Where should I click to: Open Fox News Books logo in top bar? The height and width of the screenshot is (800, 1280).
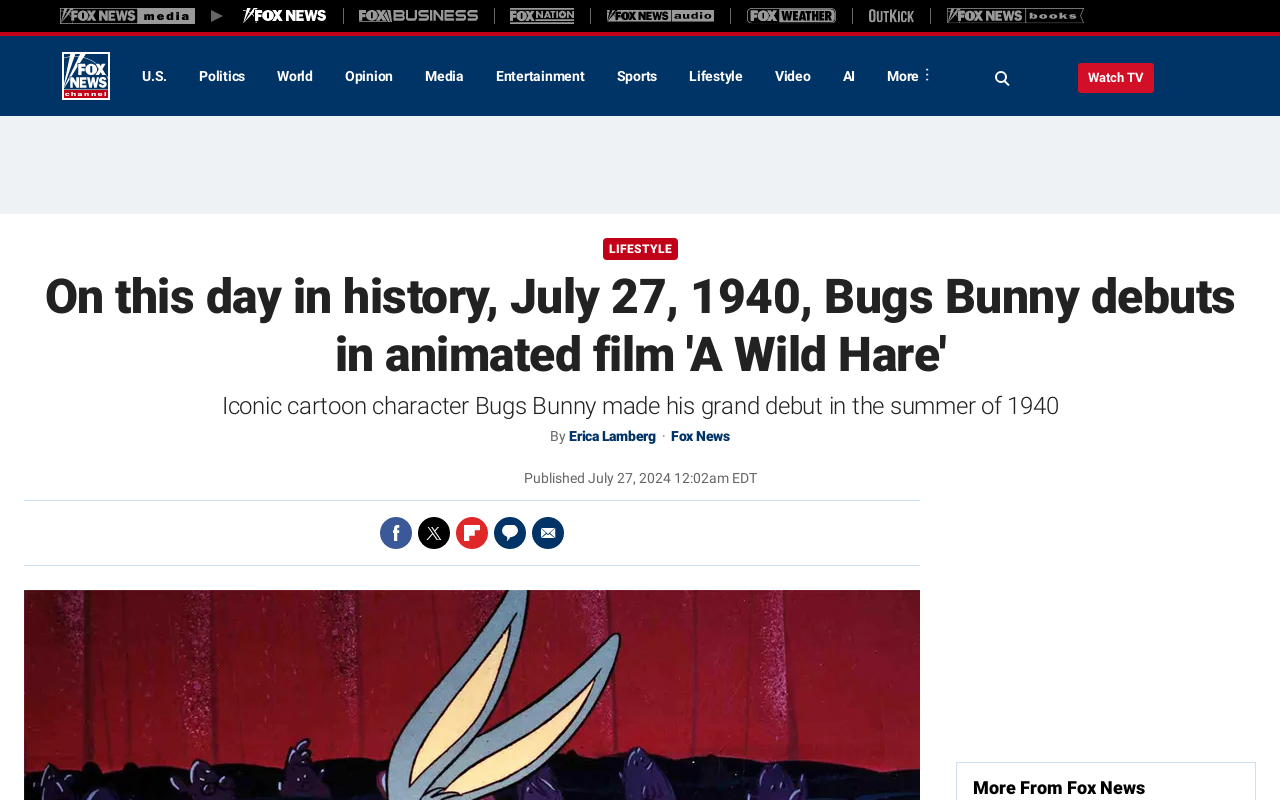(1015, 16)
